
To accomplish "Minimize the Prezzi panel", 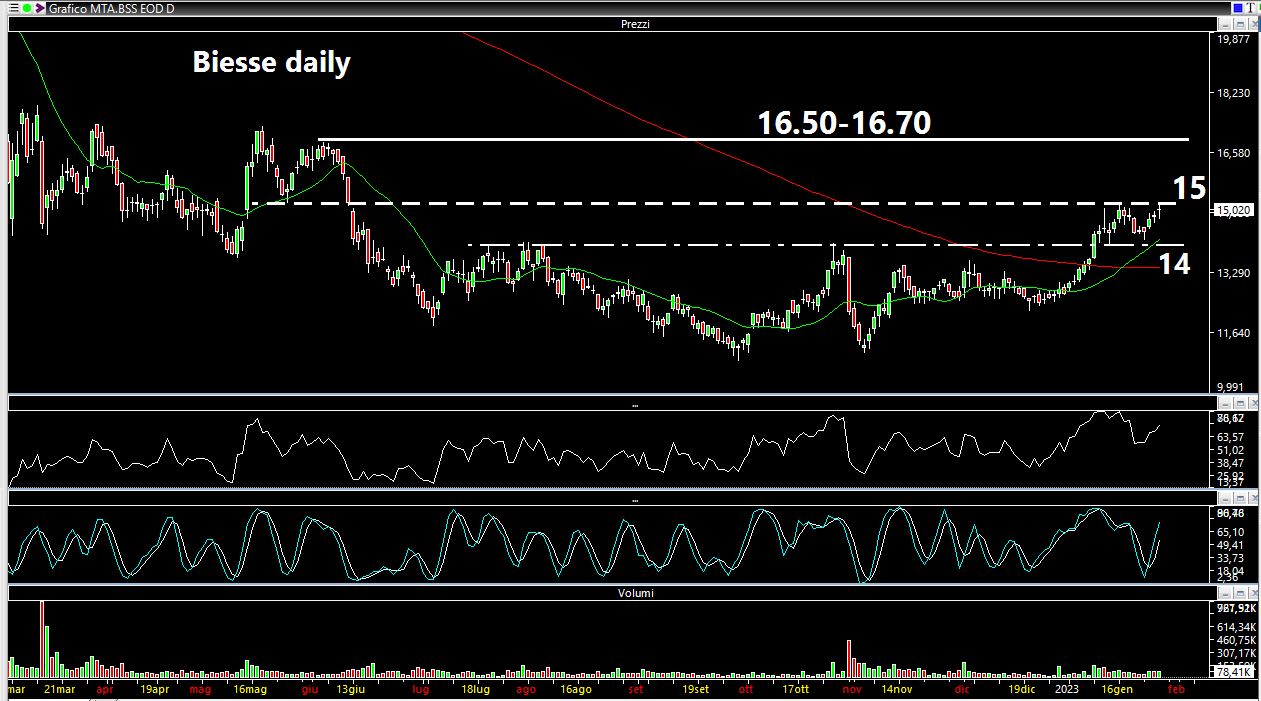I will click(x=1225, y=24).
